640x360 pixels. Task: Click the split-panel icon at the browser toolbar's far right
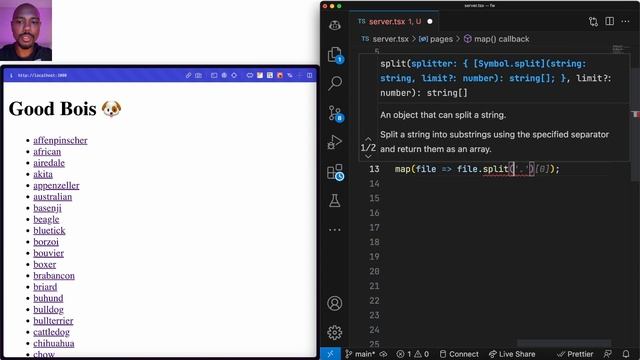click(x=309, y=76)
